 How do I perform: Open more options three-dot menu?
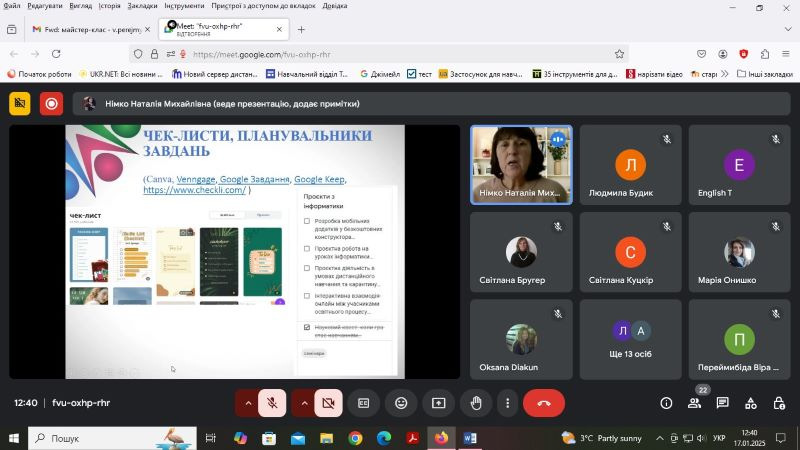[507, 403]
